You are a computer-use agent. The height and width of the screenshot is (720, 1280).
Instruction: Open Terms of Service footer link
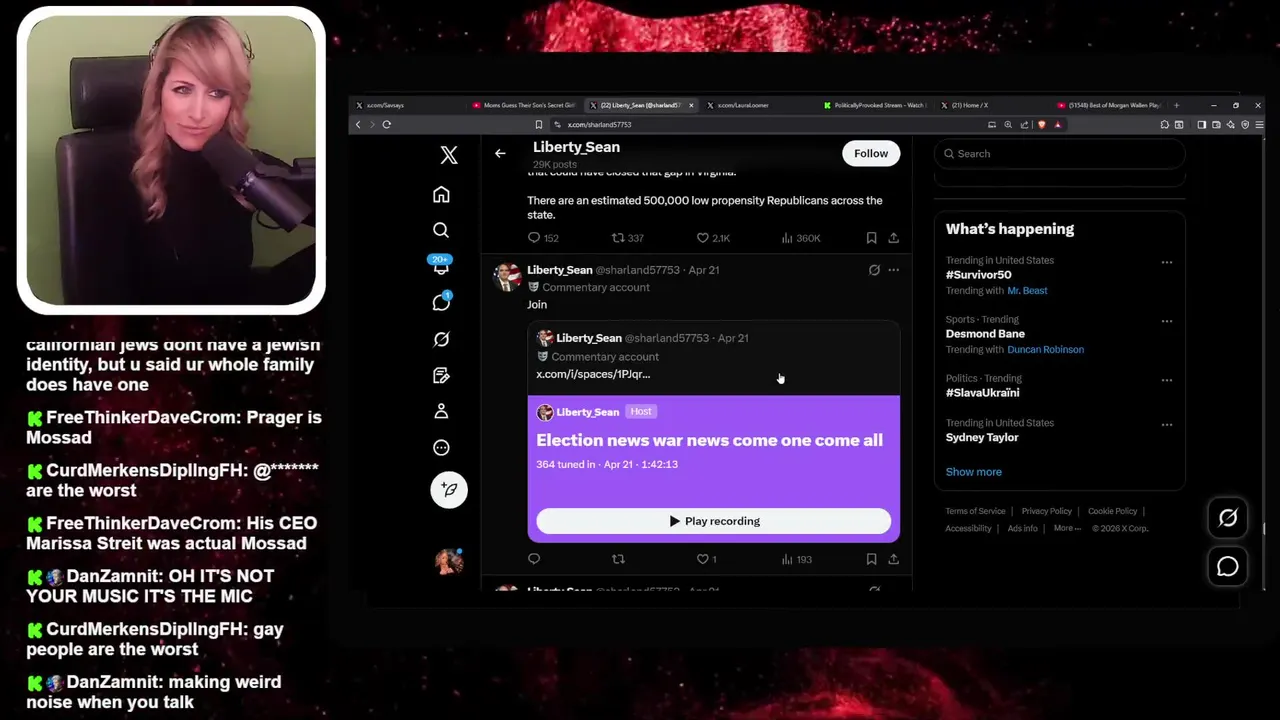(x=975, y=511)
